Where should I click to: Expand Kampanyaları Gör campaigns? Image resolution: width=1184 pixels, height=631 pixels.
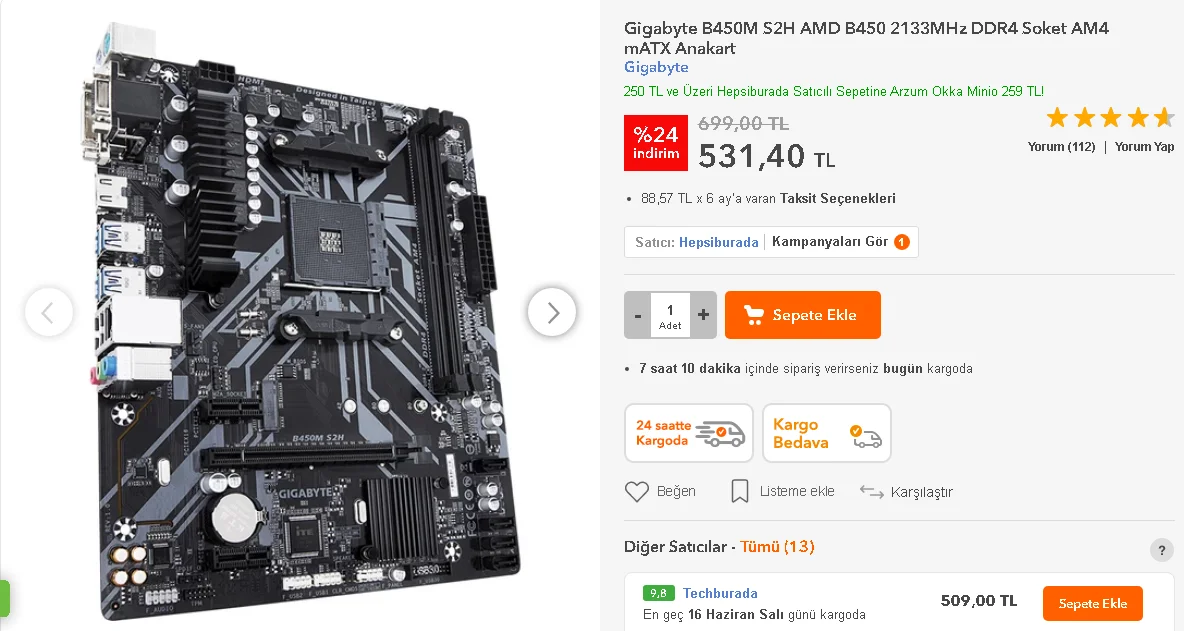click(x=840, y=242)
